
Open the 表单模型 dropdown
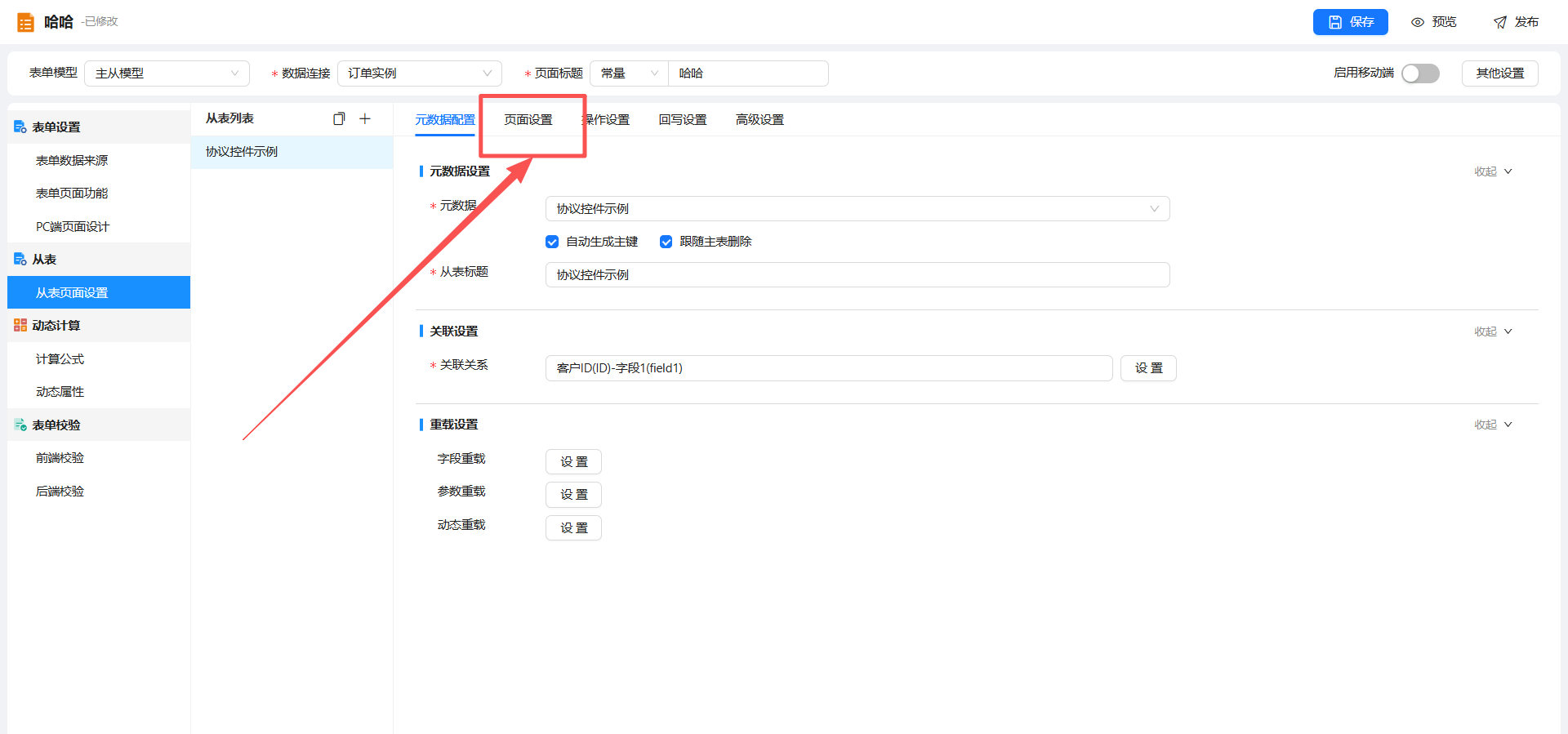[x=167, y=73]
